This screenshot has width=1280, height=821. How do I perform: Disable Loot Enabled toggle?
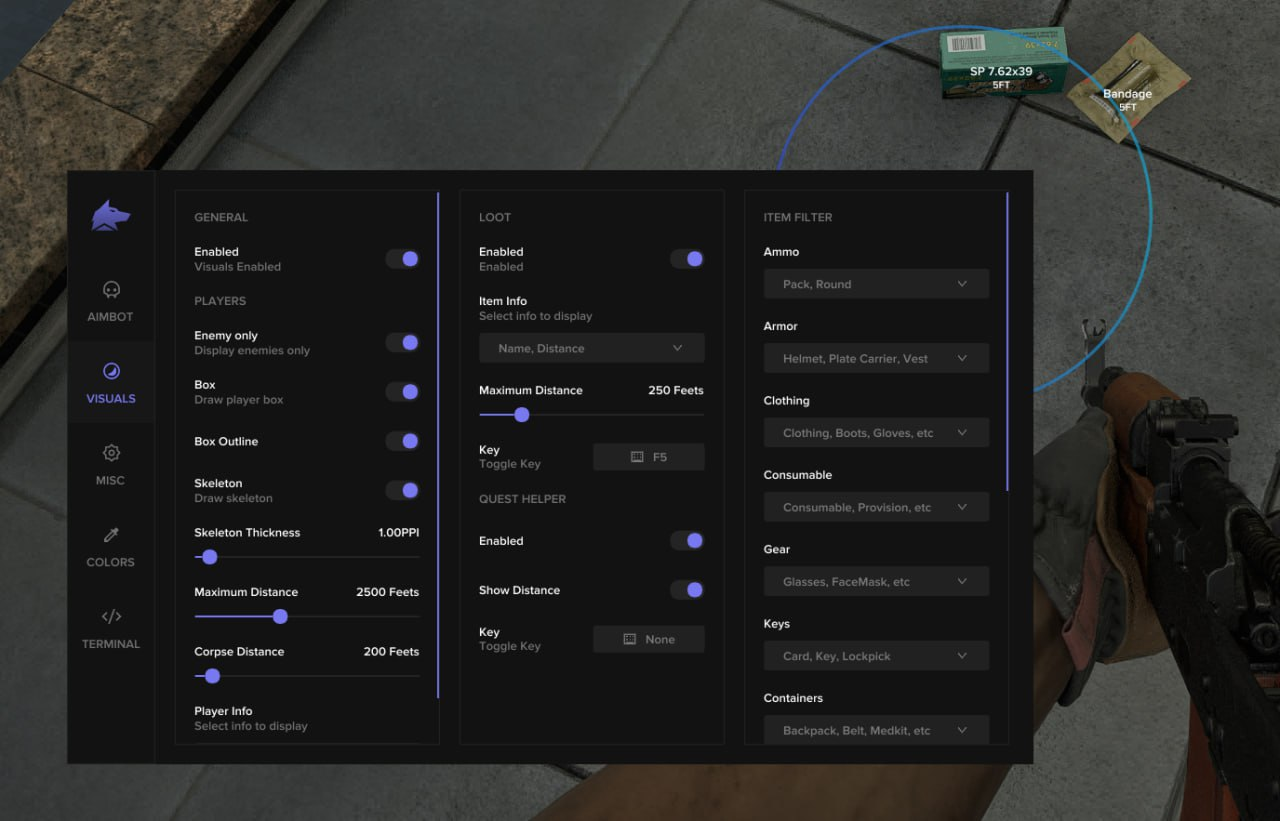point(687,259)
